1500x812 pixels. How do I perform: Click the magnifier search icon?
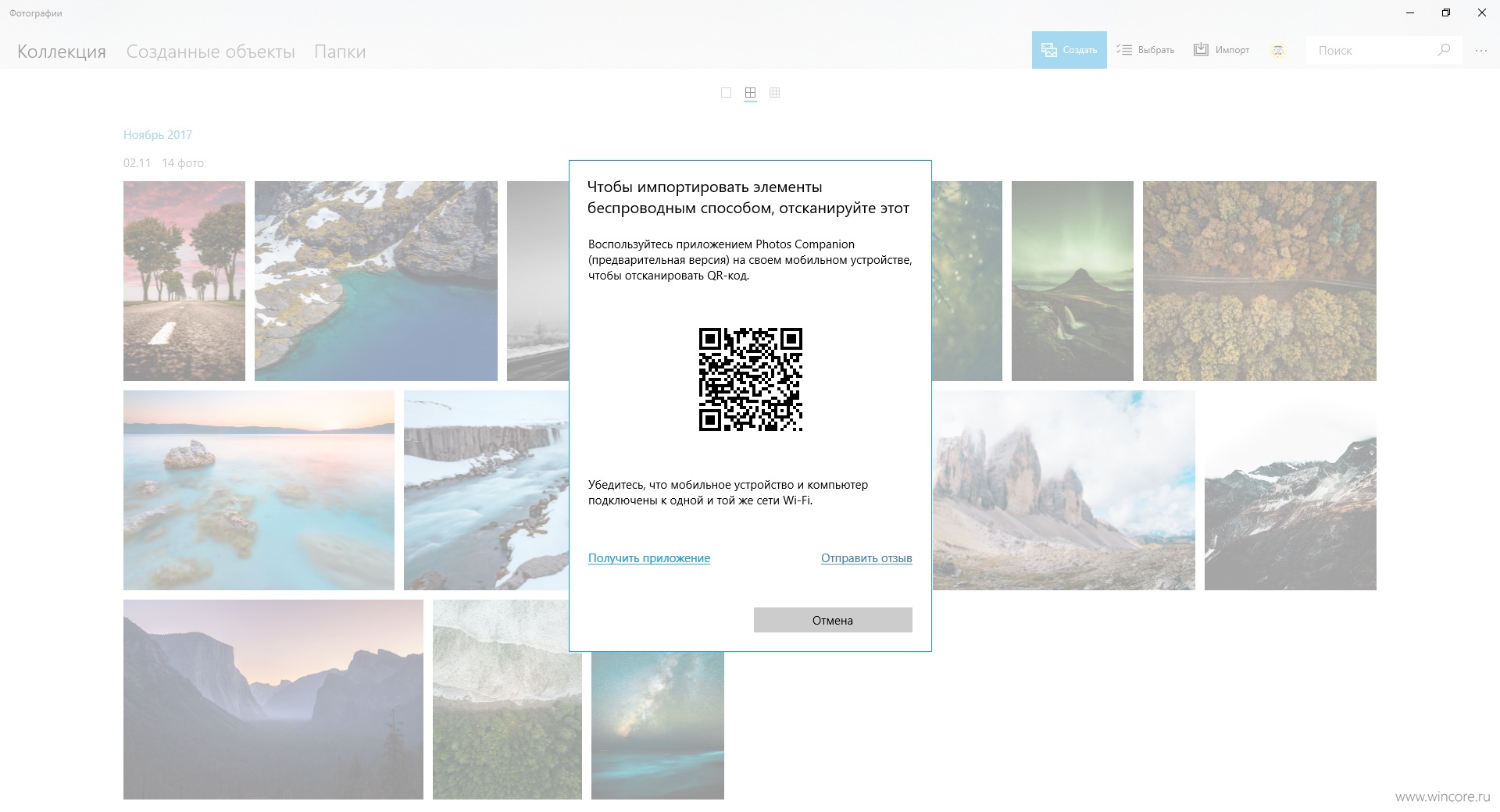coord(1444,50)
